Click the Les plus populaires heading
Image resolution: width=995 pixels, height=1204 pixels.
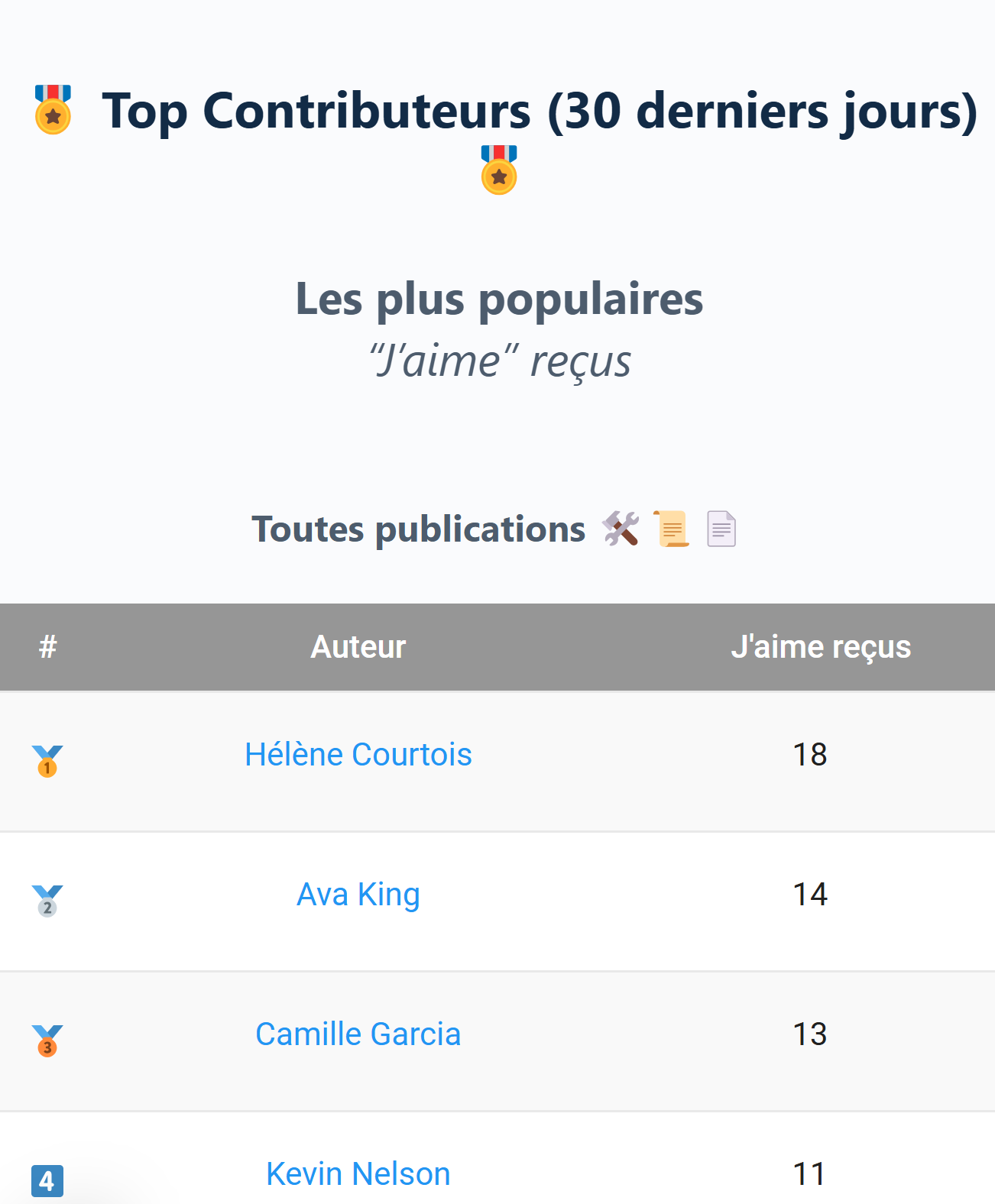point(499,299)
